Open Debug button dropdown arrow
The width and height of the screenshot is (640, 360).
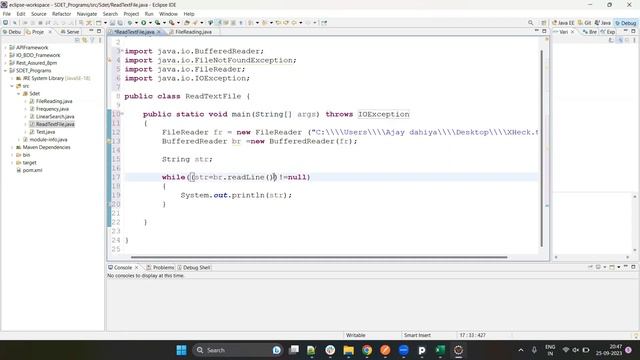click(136, 23)
